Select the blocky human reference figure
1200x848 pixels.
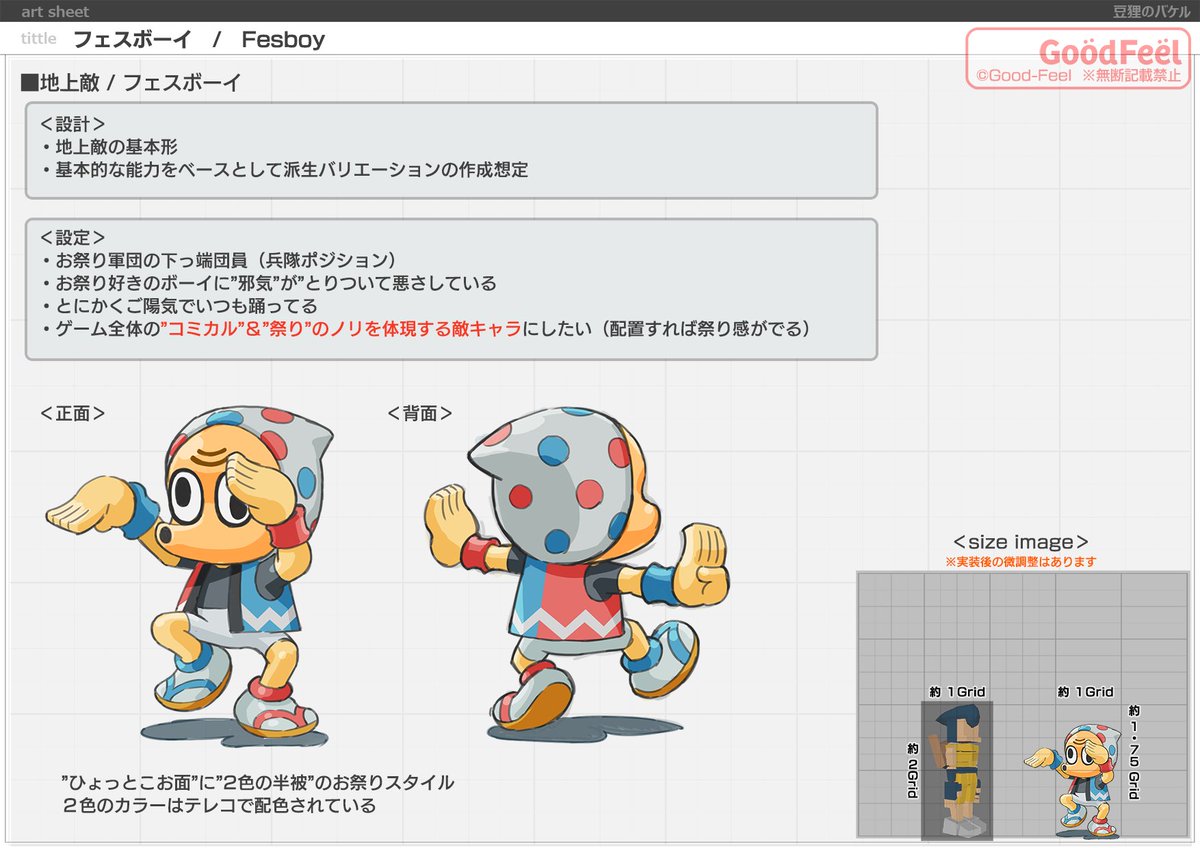click(x=957, y=770)
